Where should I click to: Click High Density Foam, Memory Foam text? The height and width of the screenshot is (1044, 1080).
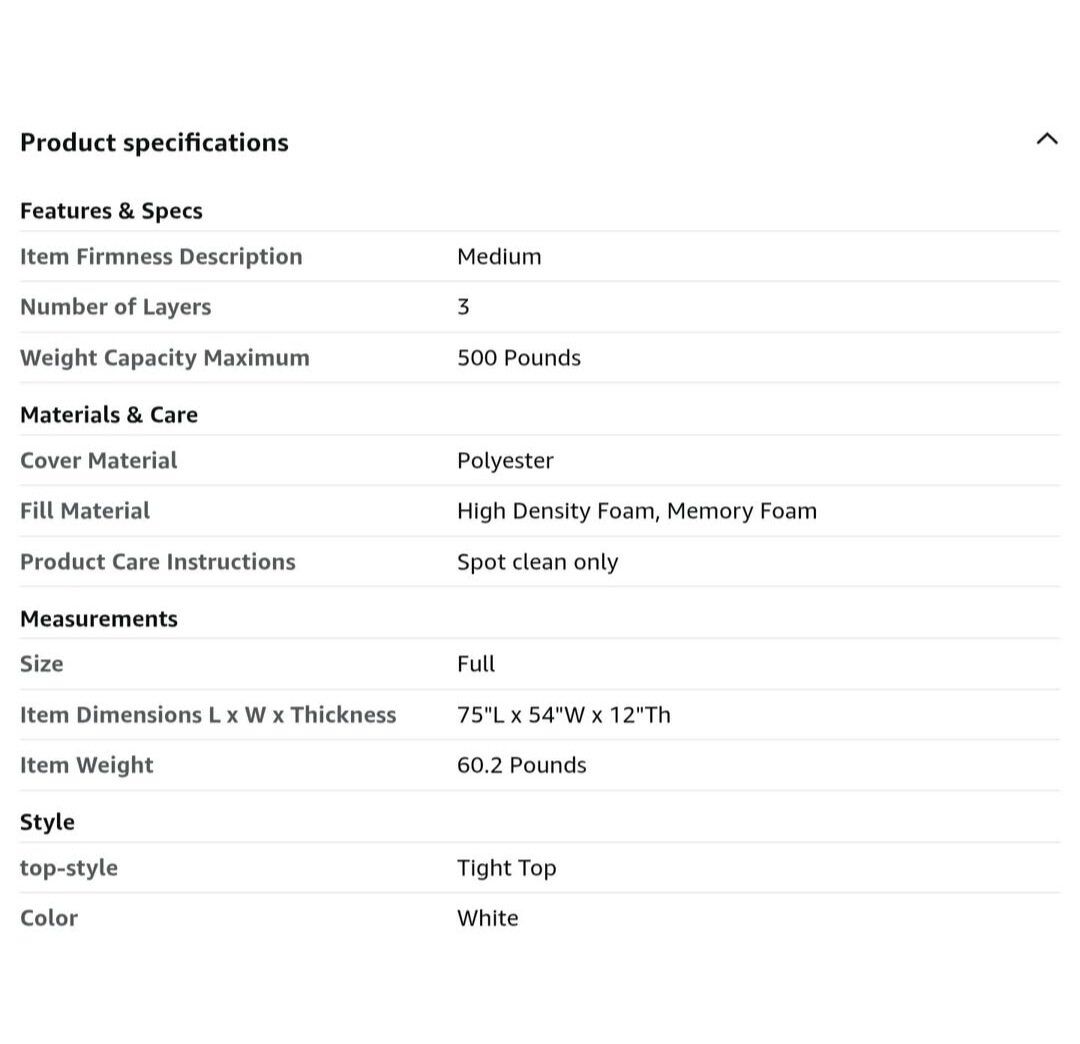(636, 511)
